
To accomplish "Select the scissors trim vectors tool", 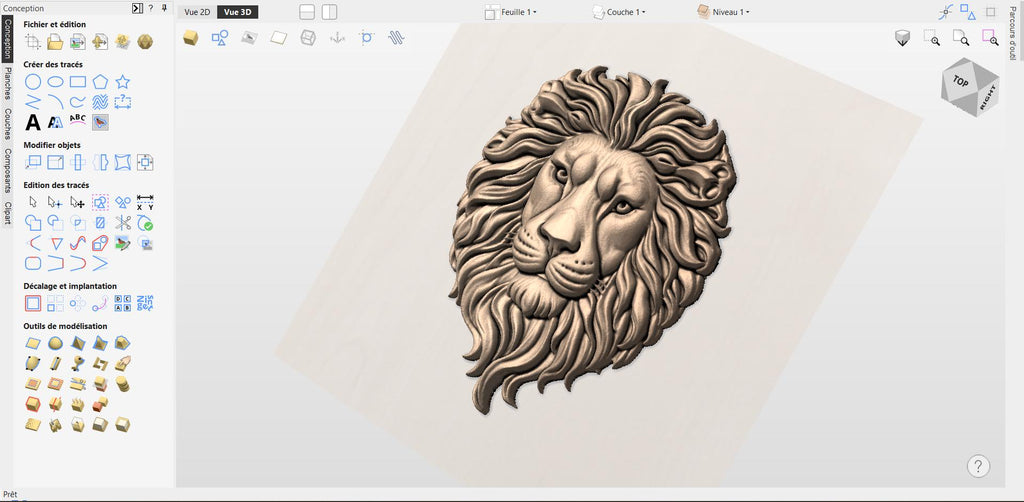I will pyautogui.click(x=123, y=223).
